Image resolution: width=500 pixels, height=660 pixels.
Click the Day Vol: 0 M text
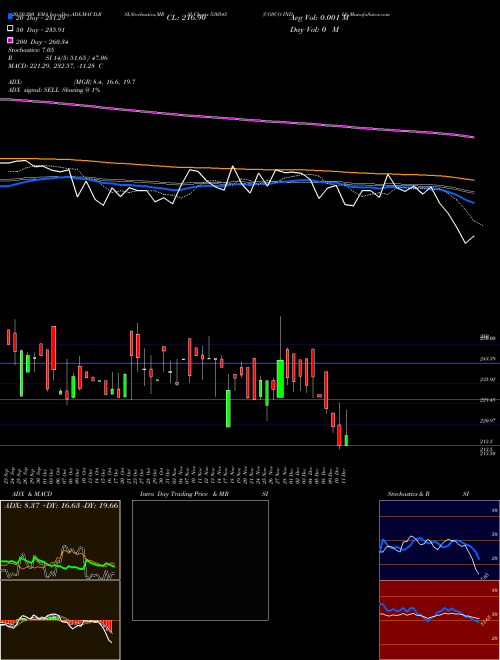pos(314,29)
